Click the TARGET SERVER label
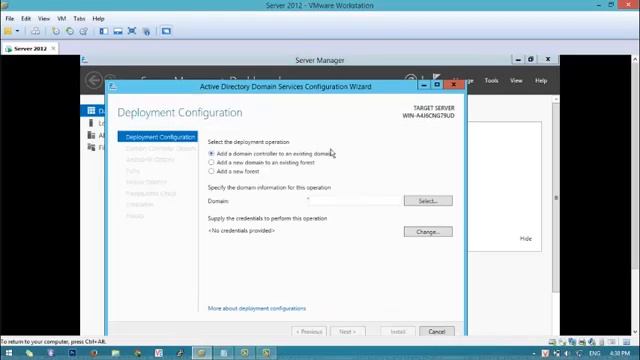The height and width of the screenshot is (360, 640). tap(434, 108)
